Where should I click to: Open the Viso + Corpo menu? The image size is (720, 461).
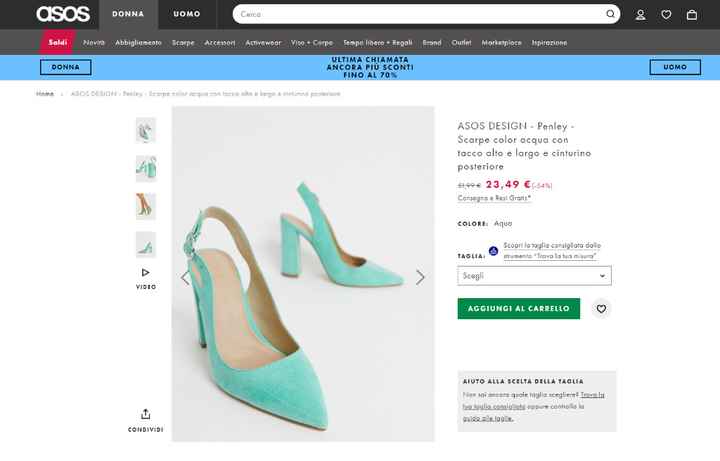[312, 43]
